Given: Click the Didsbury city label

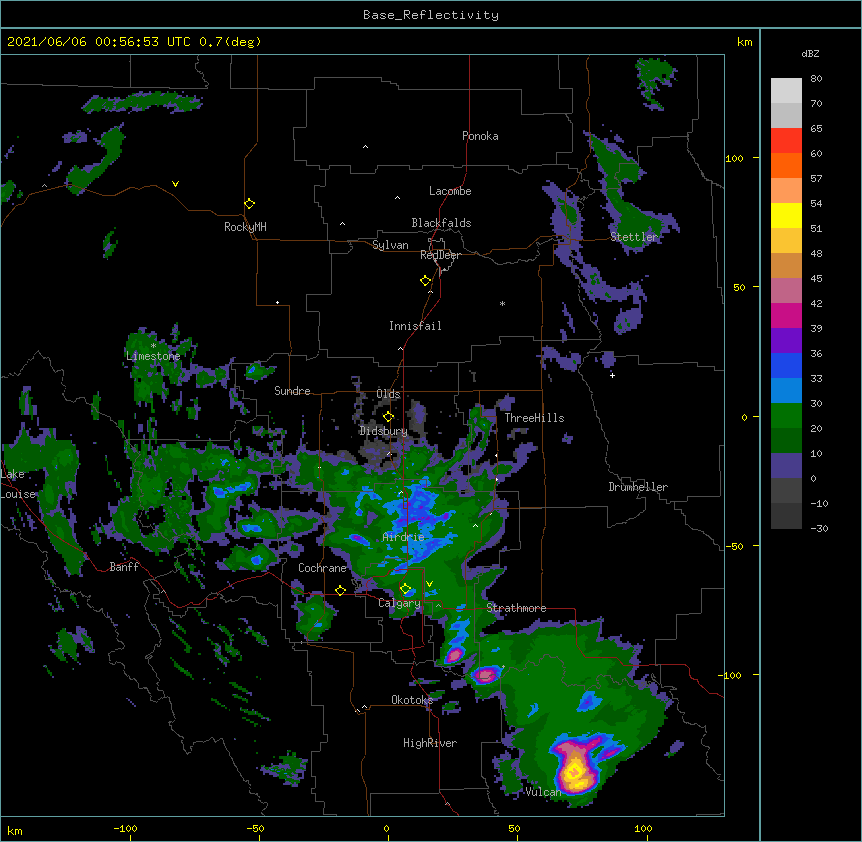Looking at the screenshot, I should (x=383, y=431).
